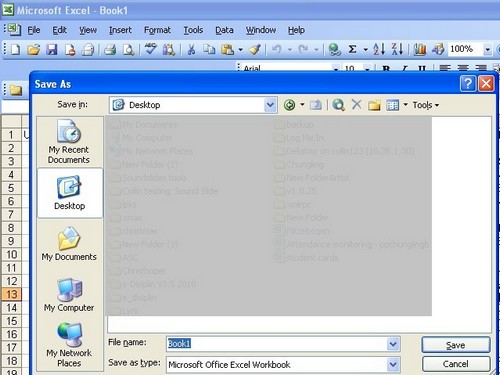Open the Tools menu in the menu bar
500x375 pixels.
tap(193, 30)
